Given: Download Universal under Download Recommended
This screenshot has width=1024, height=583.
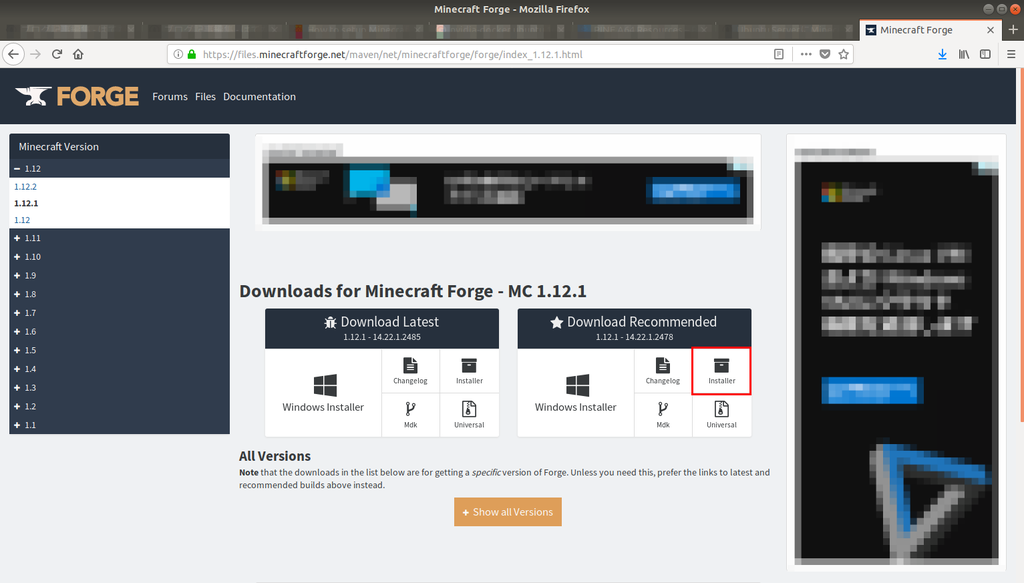Looking at the screenshot, I should [722, 415].
